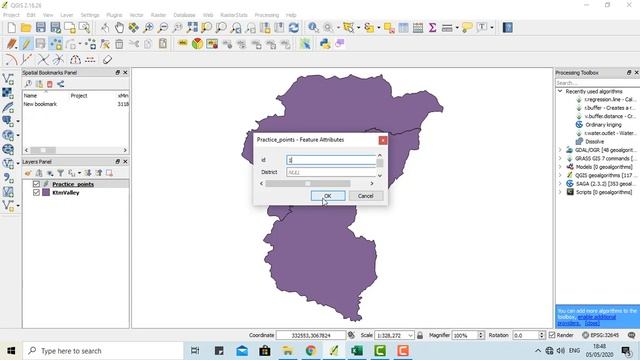Click share bookmark icon in Bookmarks panel
The width and height of the screenshot is (640, 360).
(x=60, y=84)
